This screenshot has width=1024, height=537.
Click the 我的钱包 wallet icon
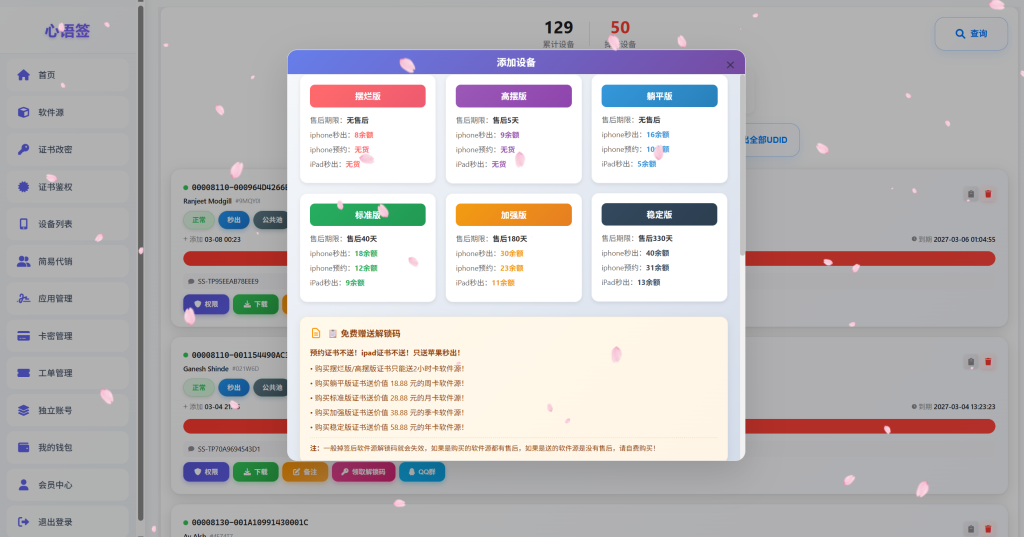24,448
